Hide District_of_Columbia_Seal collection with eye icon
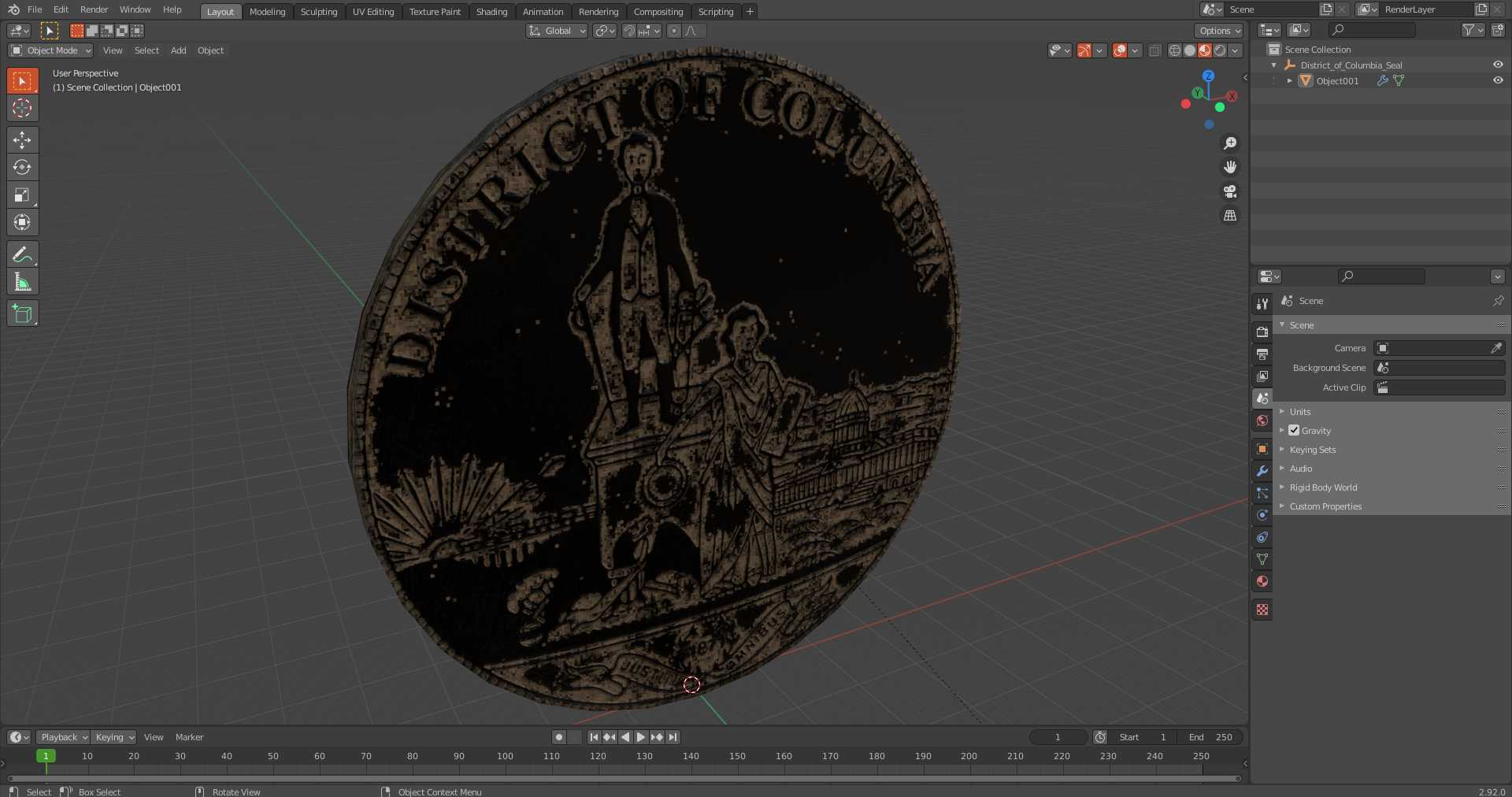Screen dimensions: 1512x797 click(1498, 65)
